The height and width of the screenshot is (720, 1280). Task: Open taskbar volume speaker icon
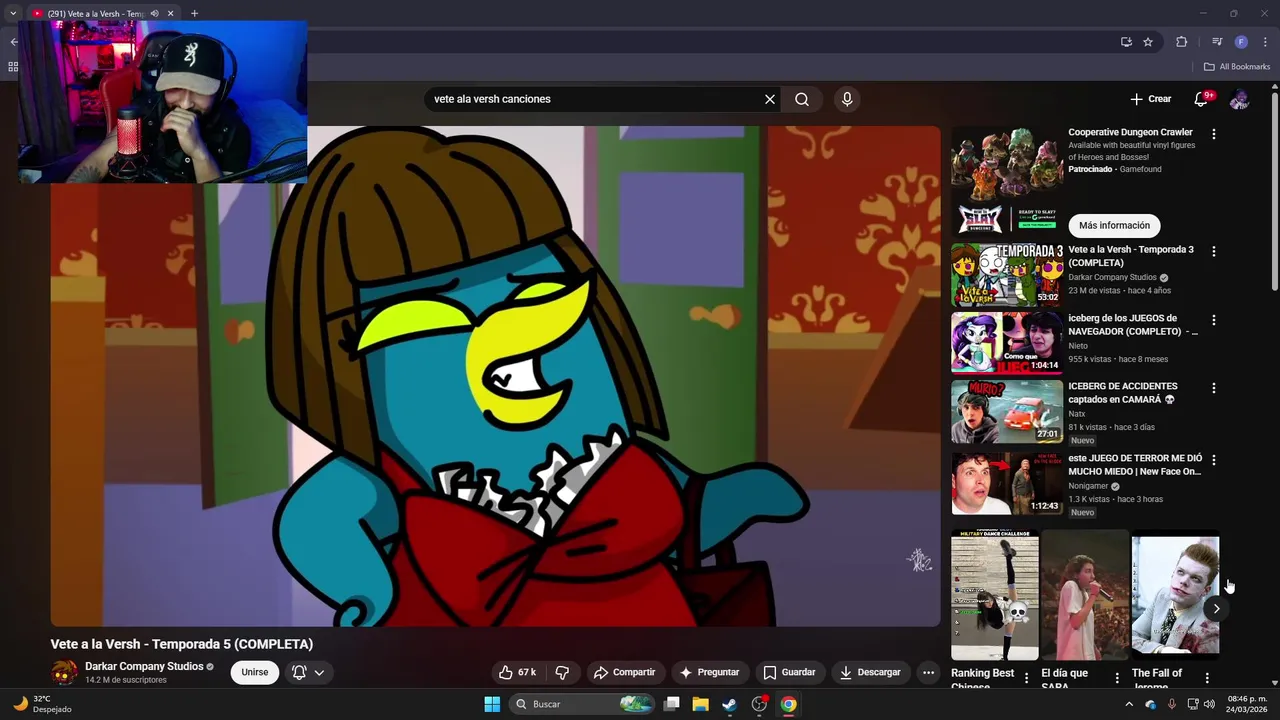[x=1209, y=704]
